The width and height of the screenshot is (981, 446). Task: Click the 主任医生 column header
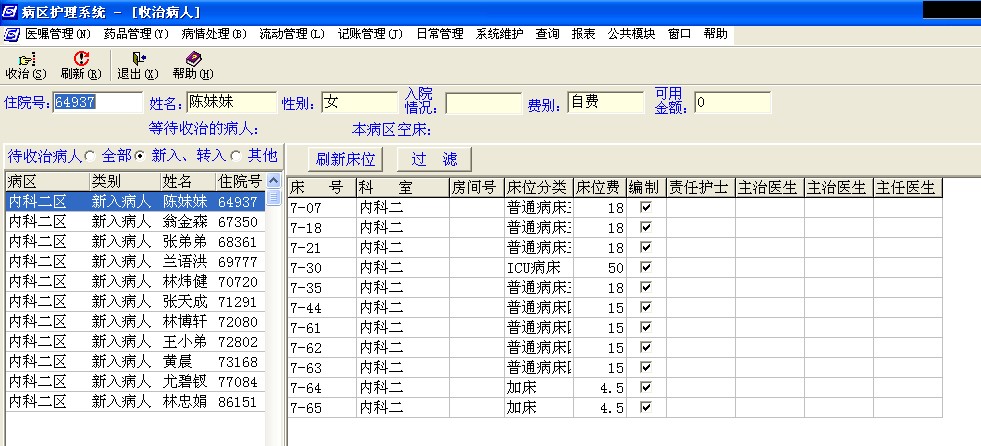point(908,187)
